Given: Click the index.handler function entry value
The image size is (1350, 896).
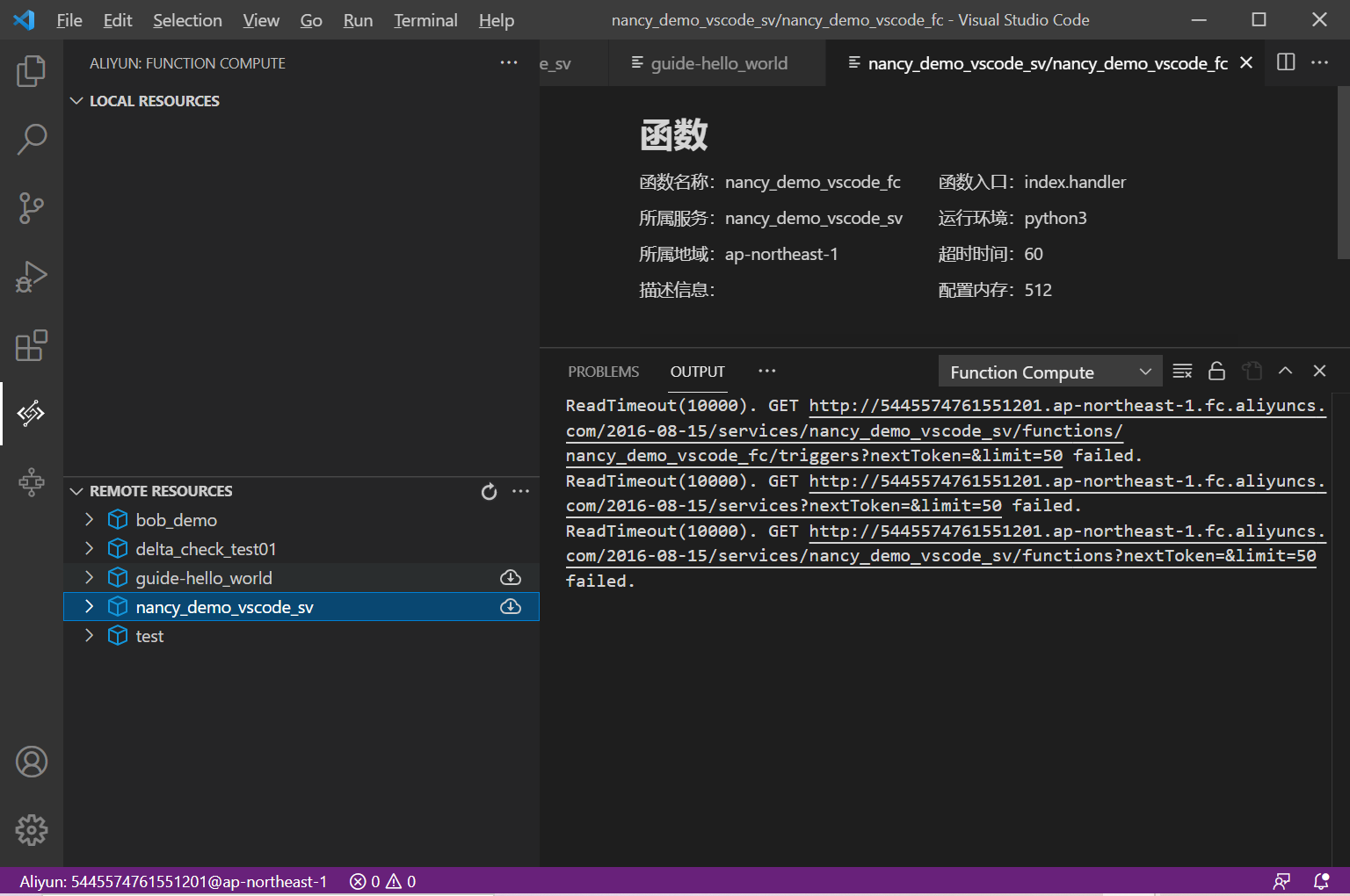Looking at the screenshot, I should point(1075,182).
